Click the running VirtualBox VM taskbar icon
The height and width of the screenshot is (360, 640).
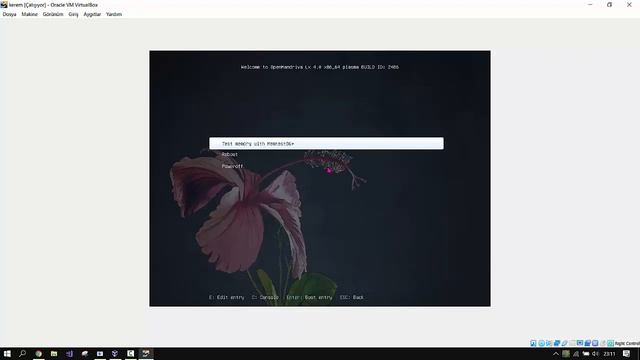click(x=146, y=353)
